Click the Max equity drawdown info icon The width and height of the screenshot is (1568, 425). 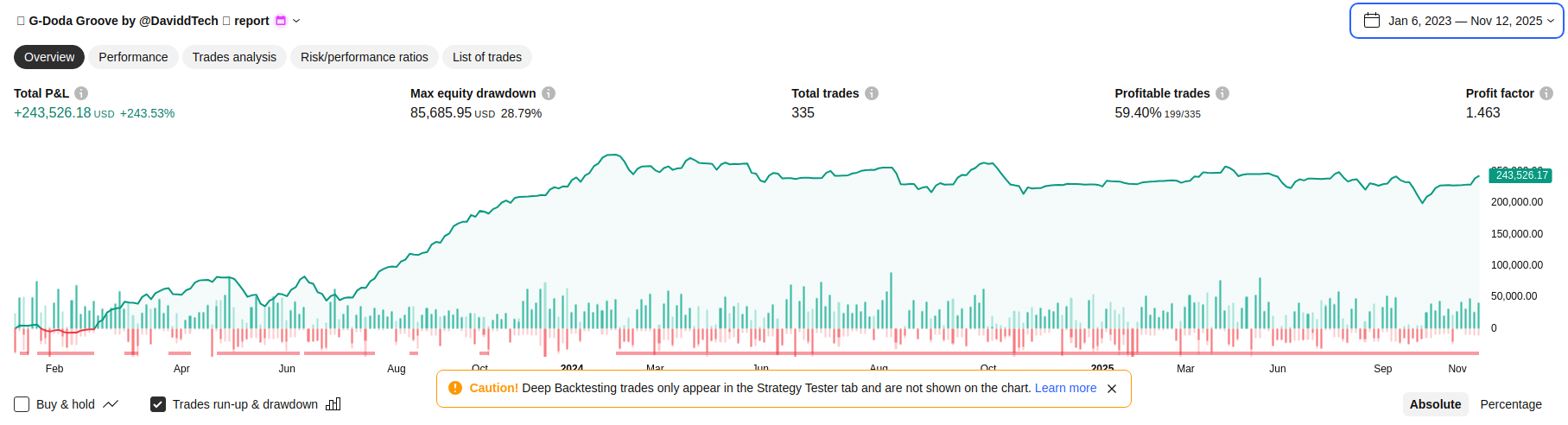click(549, 93)
